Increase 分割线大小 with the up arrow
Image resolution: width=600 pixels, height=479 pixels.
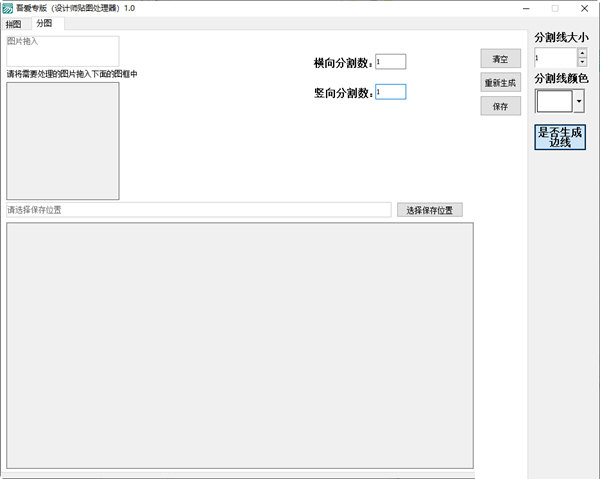pyautogui.click(x=582, y=53)
